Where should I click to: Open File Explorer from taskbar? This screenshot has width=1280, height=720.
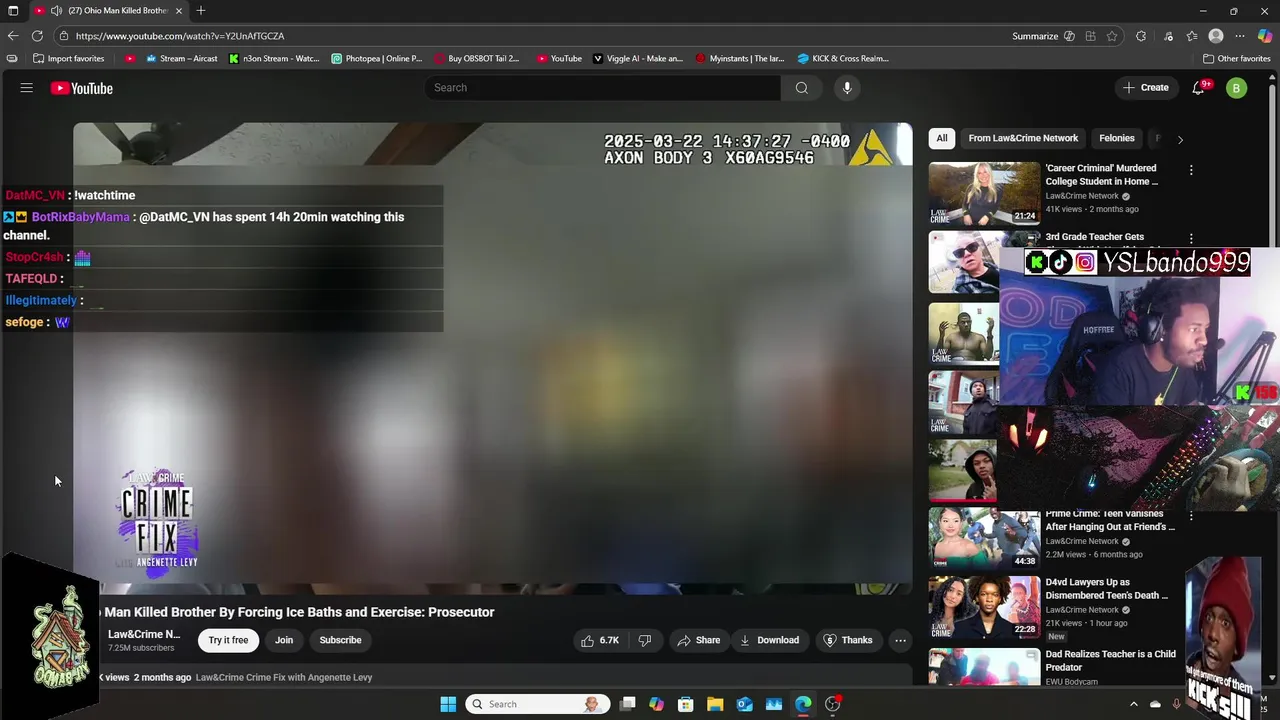click(715, 704)
